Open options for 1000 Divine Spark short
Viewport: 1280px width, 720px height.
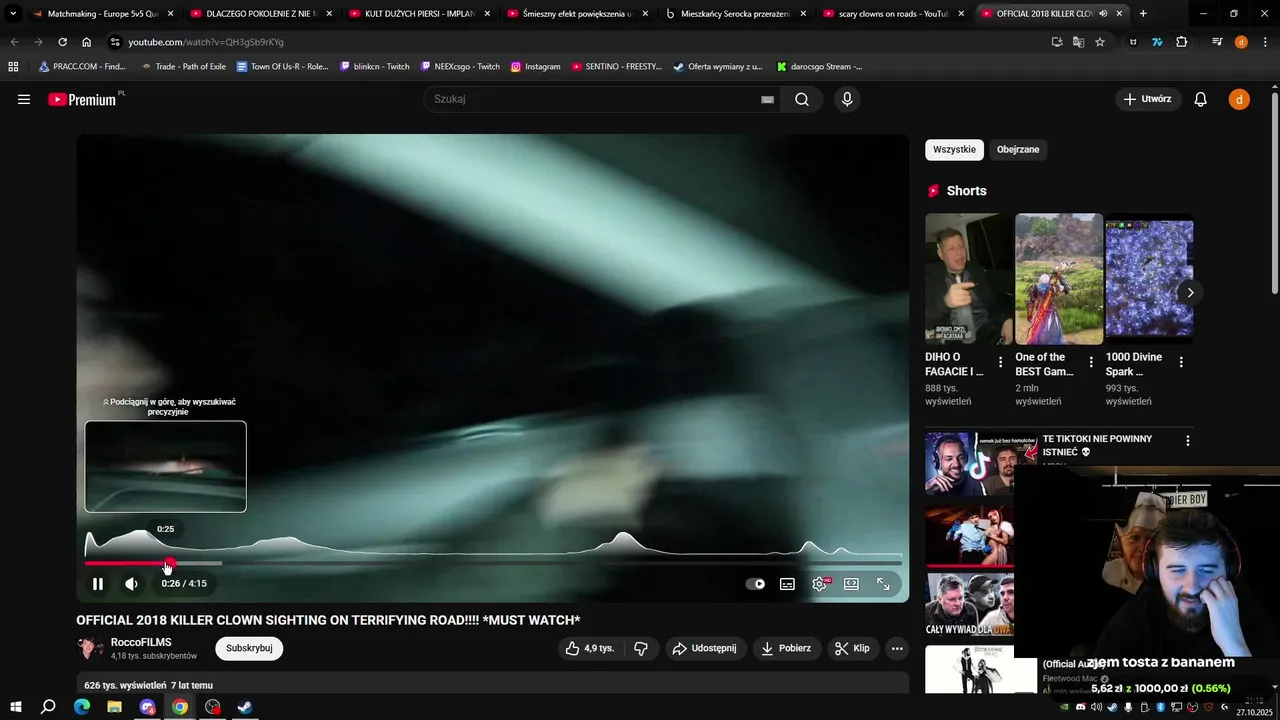click(x=1181, y=362)
